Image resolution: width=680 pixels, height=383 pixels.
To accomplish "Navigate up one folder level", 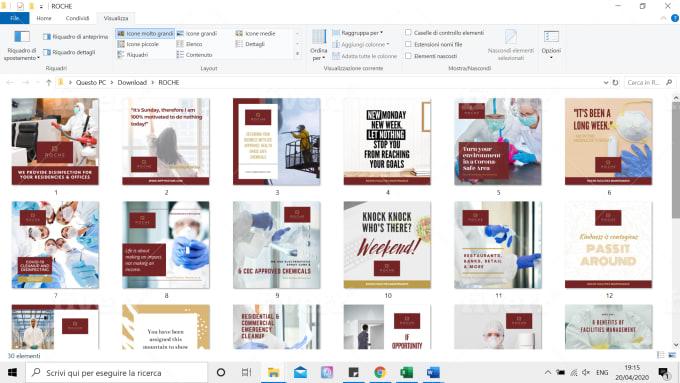I will point(49,82).
